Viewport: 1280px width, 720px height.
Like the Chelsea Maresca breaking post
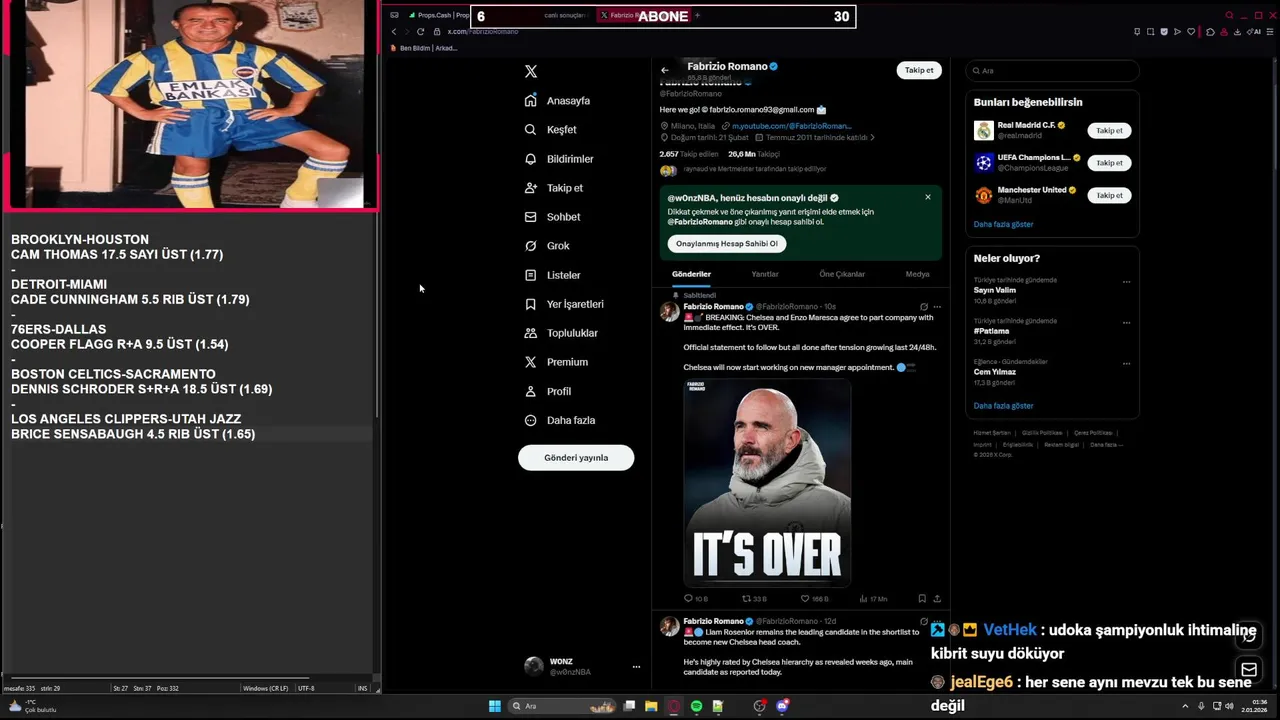pyautogui.click(x=805, y=598)
